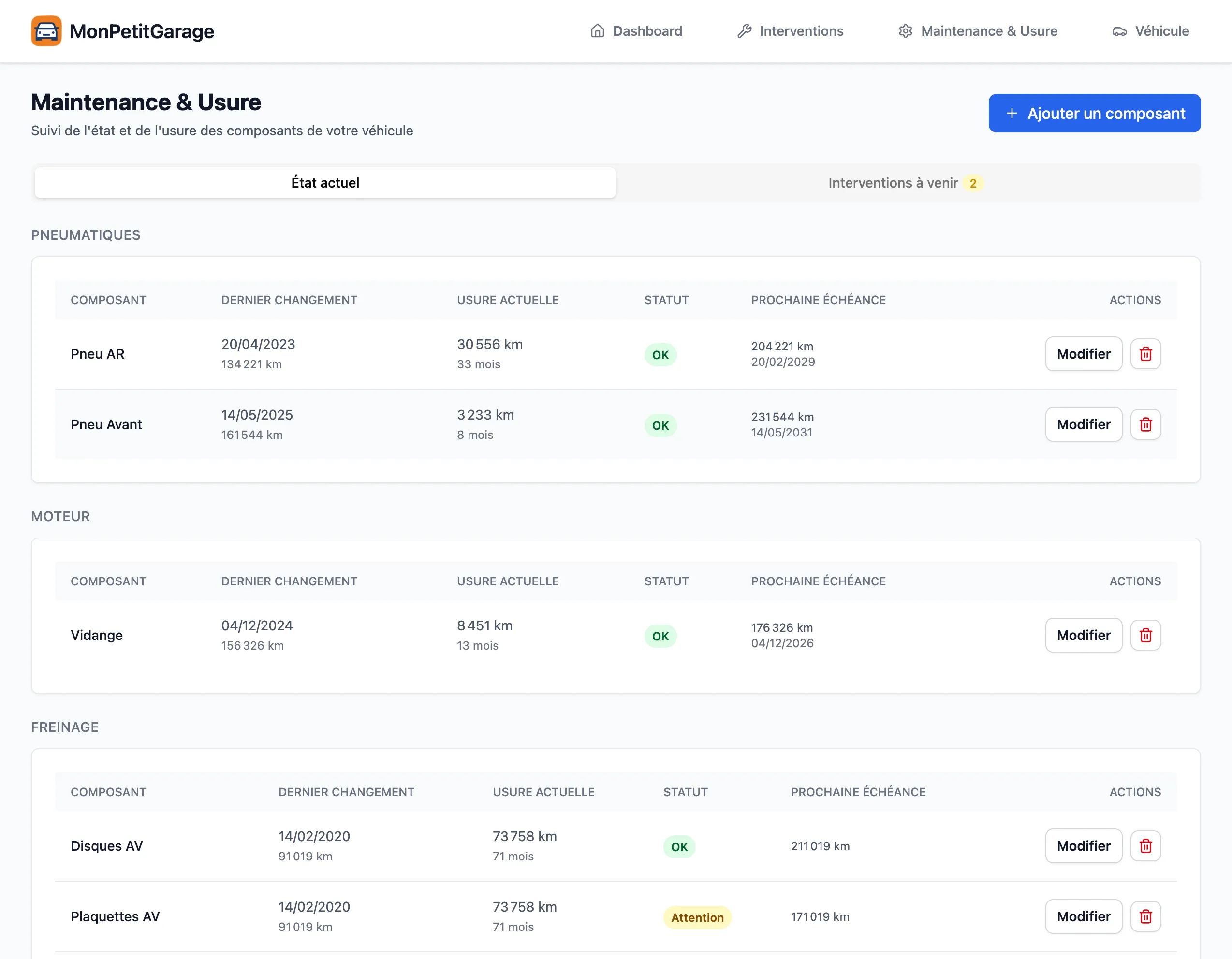Click the MonPetitGarage car logo icon
The image size is (1232, 959).
[46, 31]
